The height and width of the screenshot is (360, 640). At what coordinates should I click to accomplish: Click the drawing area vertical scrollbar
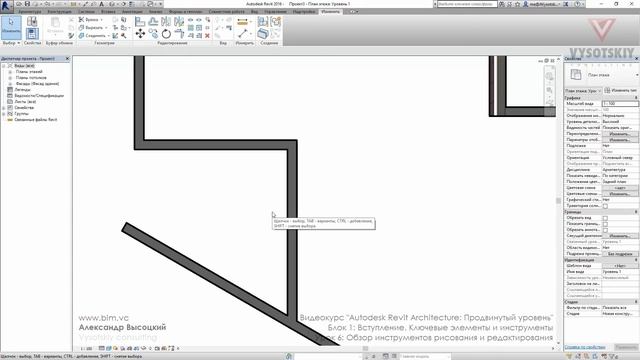coord(558,202)
